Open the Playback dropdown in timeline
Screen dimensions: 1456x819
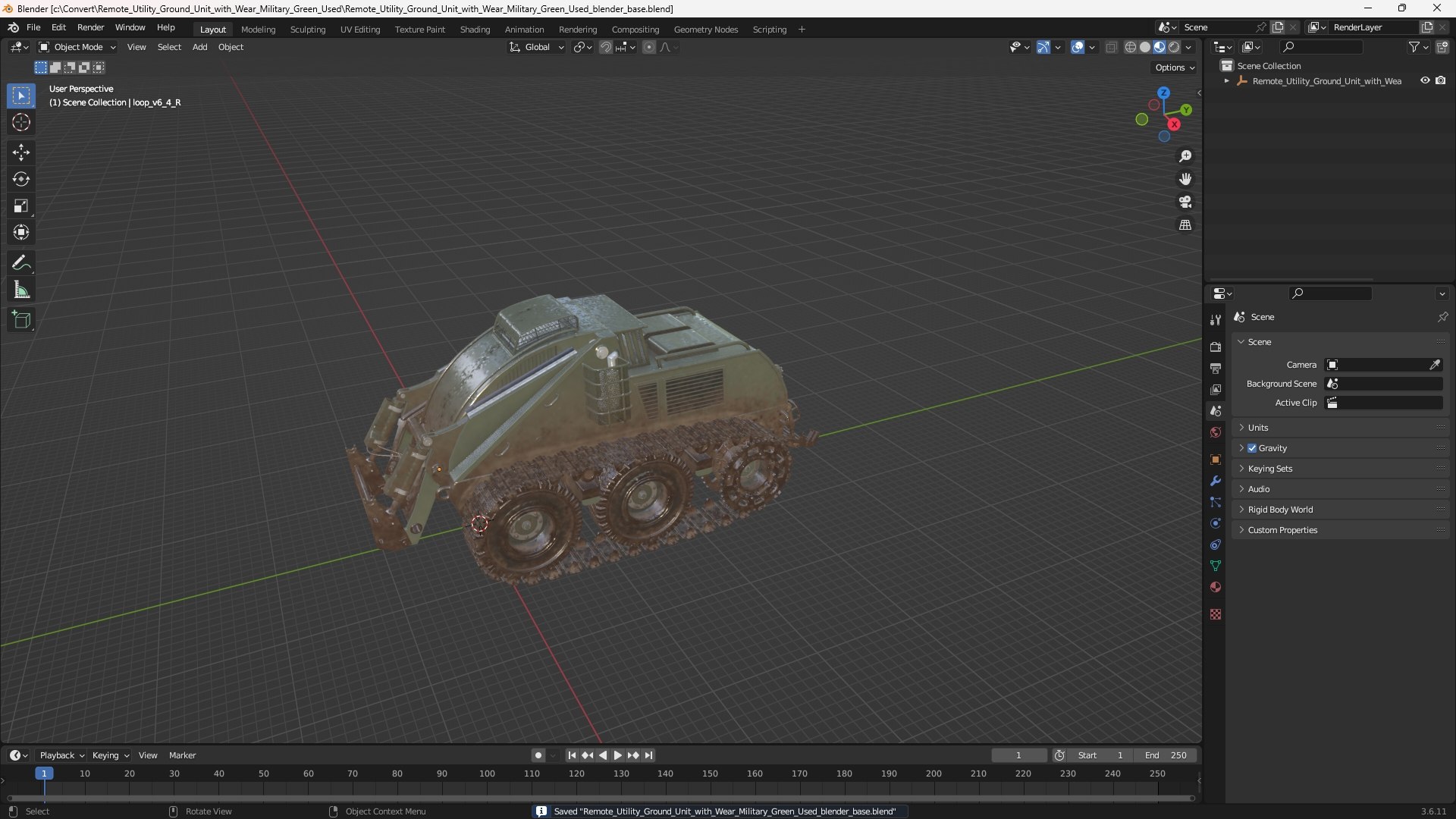click(x=61, y=755)
